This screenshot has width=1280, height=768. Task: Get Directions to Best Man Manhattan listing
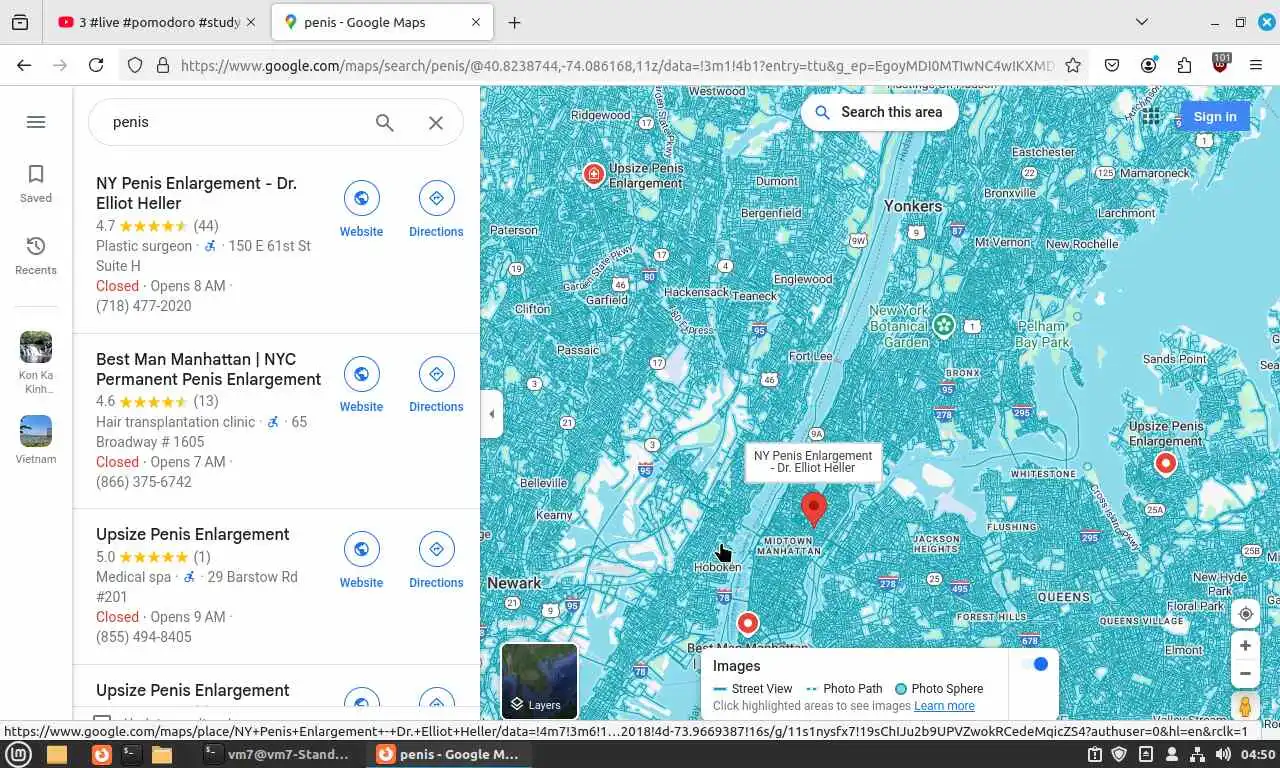(x=436, y=385)
